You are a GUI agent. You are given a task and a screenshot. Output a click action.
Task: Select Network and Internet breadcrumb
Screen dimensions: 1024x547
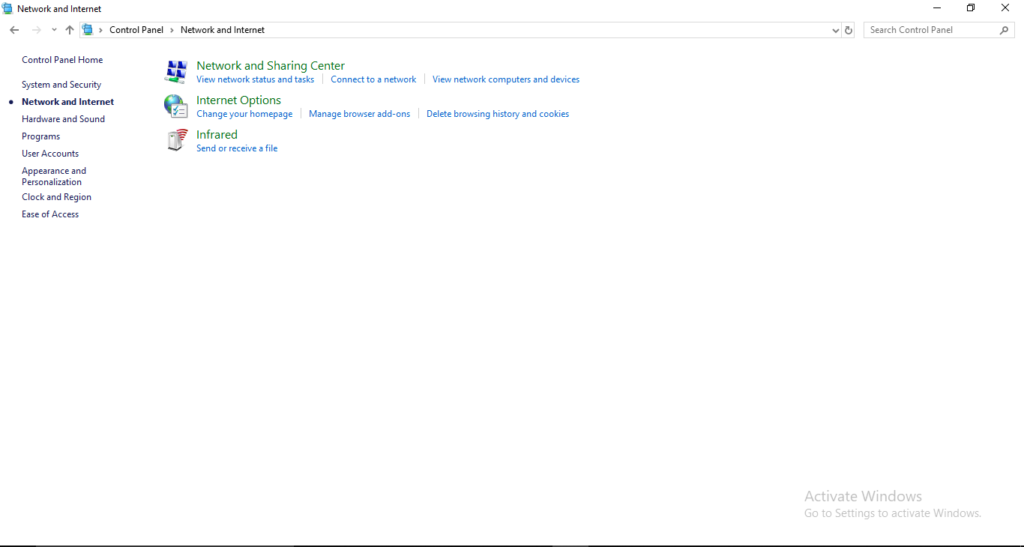click(x=223, y=30)
